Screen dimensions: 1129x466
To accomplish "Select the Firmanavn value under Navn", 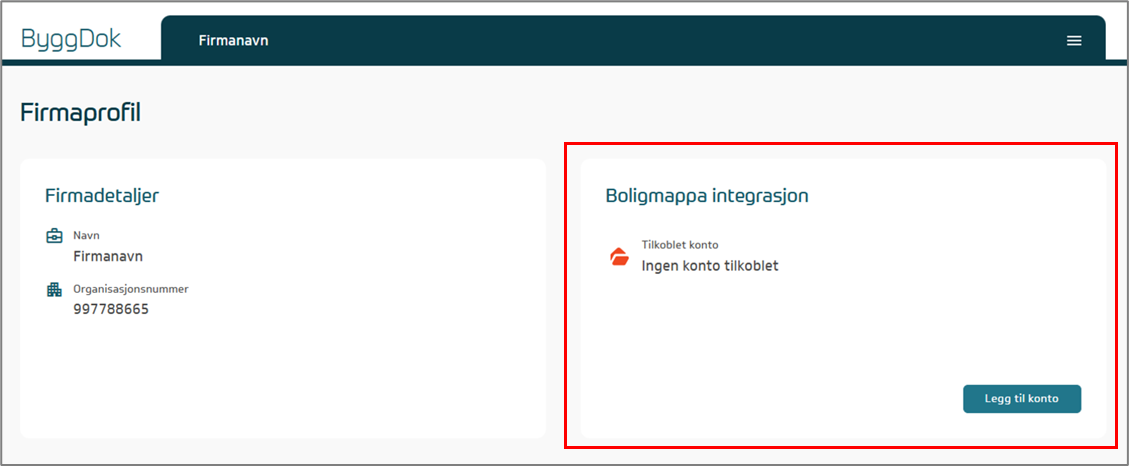I will [x=108, y=256].
